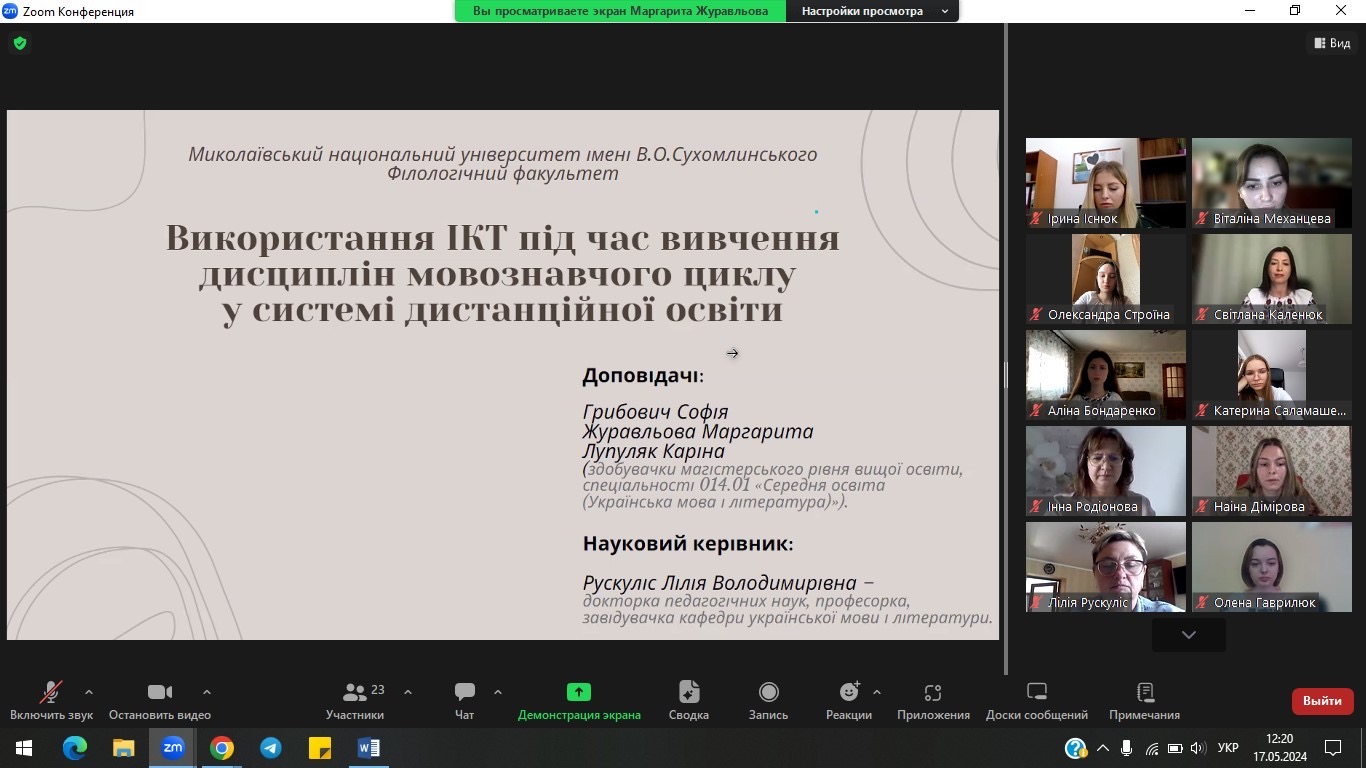
Task: Open Microsoft Edge from taskbar
Action: 74,748
